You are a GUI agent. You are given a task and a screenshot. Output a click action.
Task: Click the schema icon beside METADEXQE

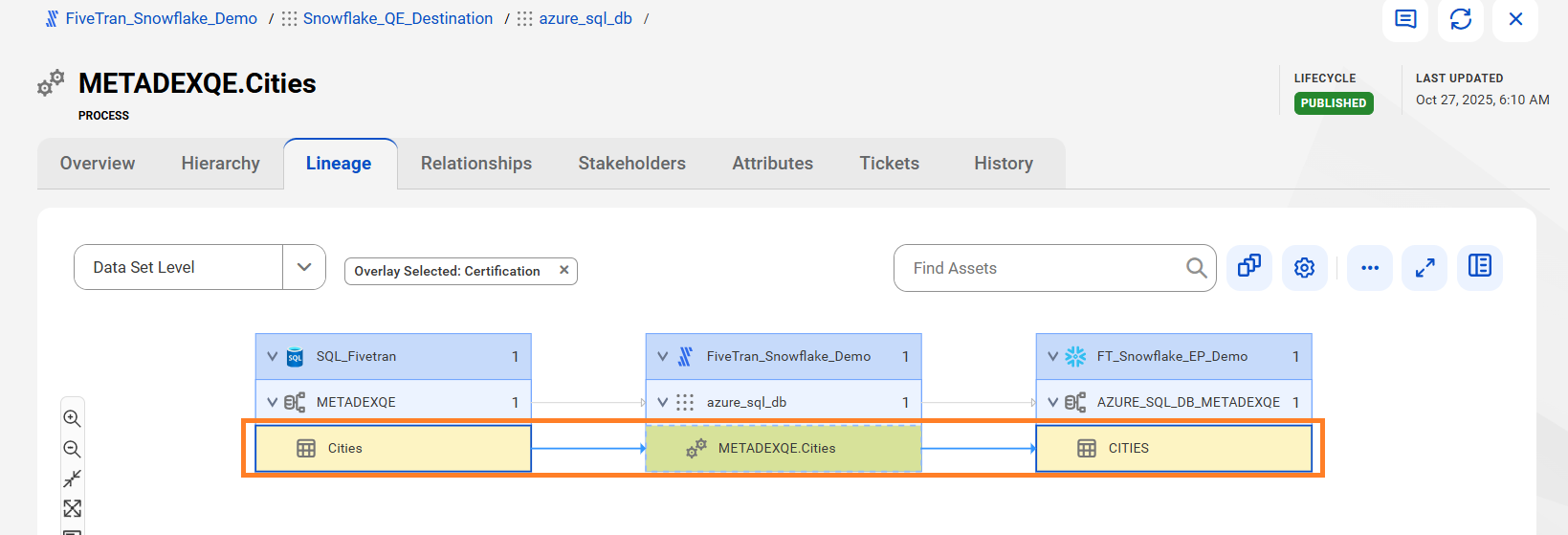(x=295, y=402)
